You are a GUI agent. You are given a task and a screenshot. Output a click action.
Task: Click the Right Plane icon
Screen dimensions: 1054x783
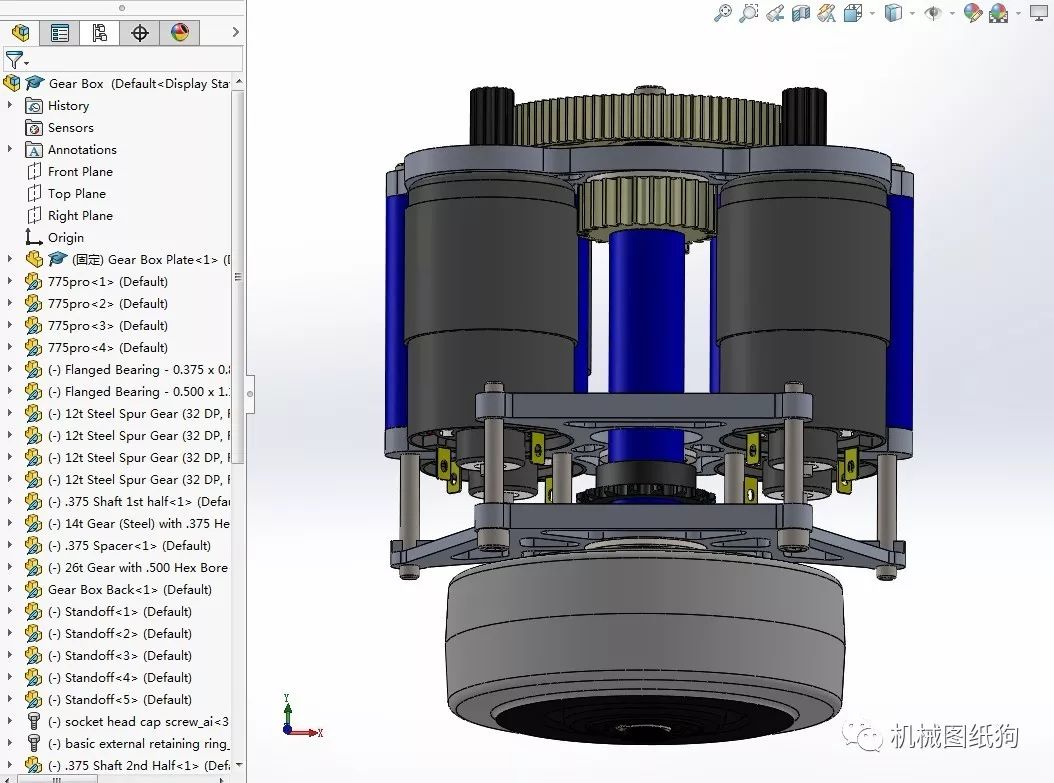tap(34, 216)
